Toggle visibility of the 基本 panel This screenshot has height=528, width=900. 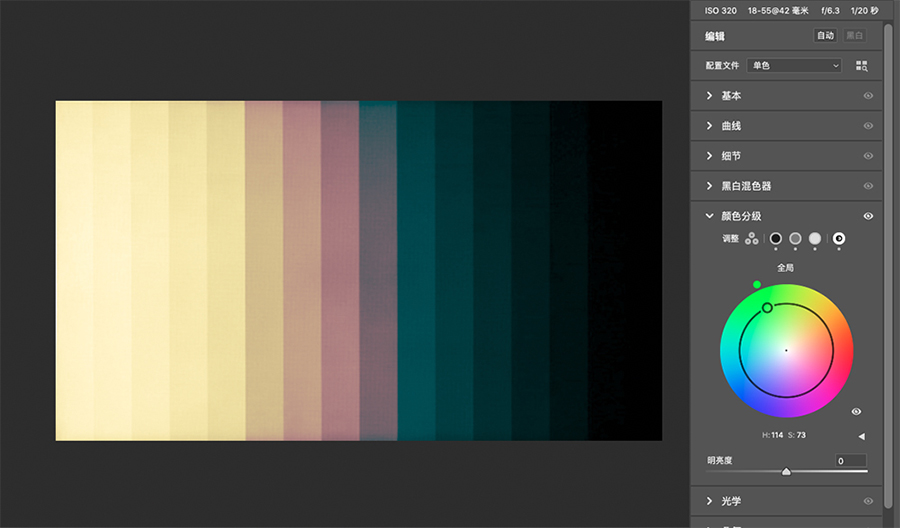(868, 96)
